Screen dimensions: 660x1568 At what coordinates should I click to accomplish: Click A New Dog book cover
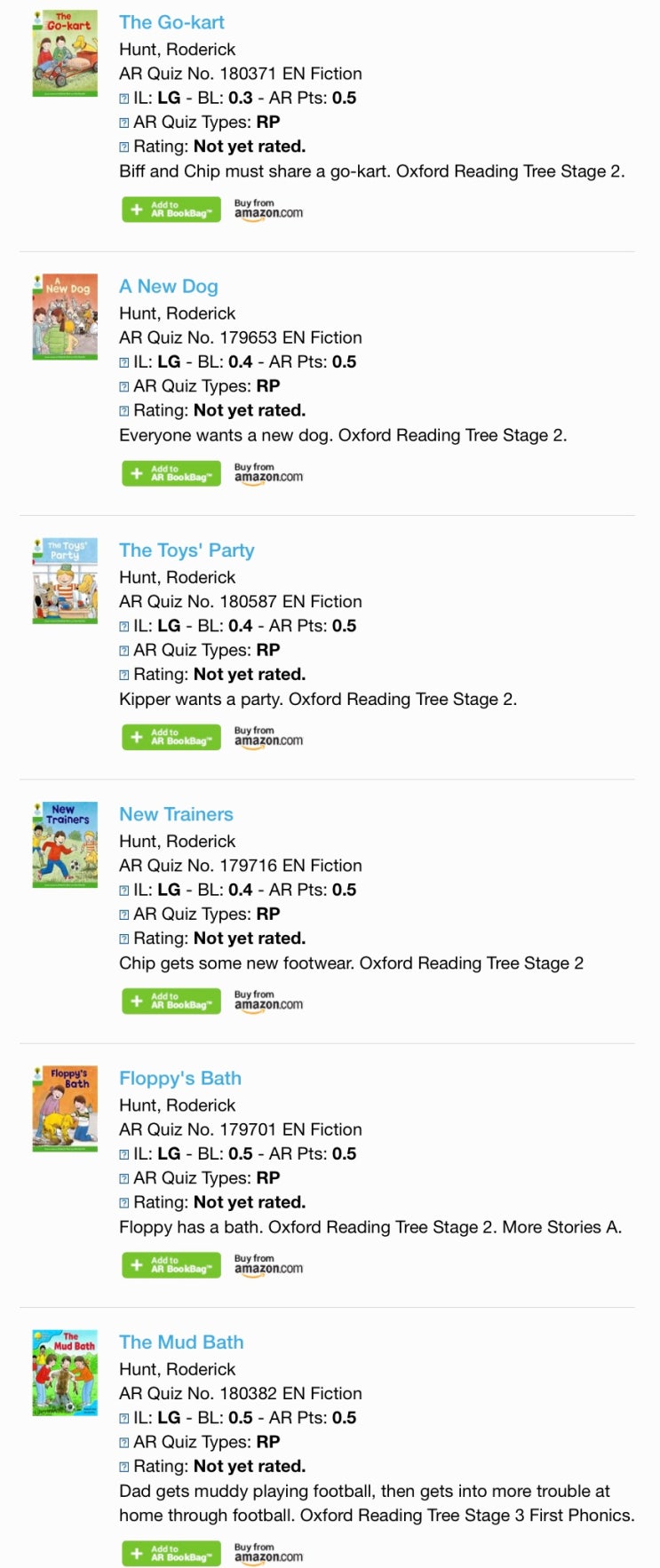click(x=65, y=317)
